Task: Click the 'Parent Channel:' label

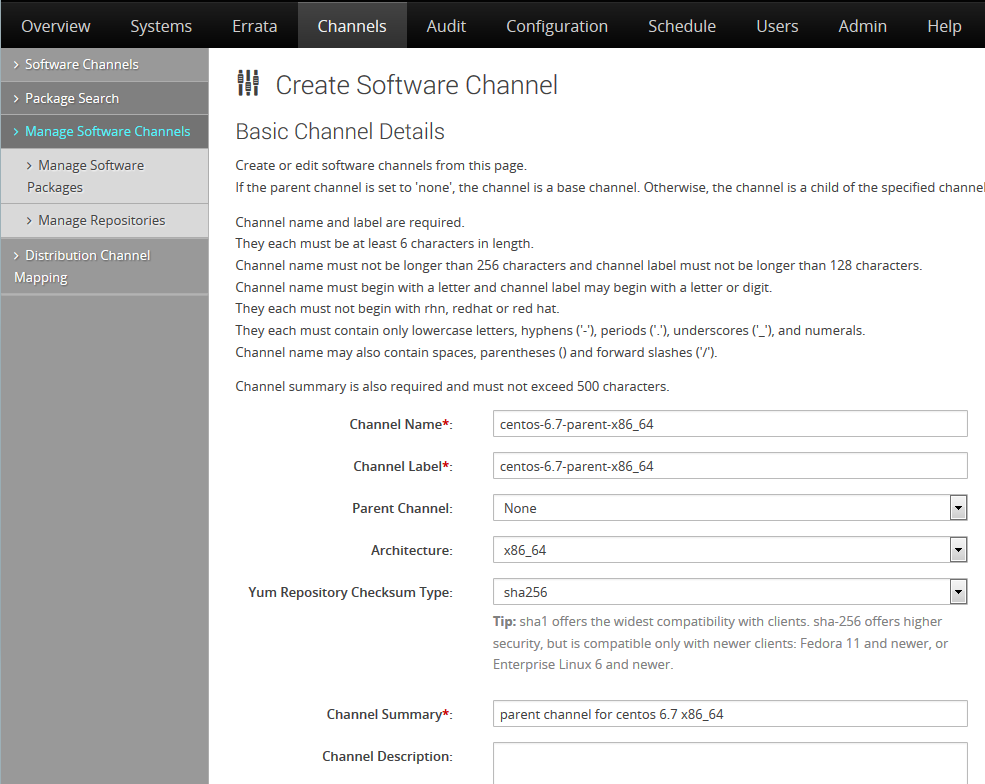Action: click(402, 508)
